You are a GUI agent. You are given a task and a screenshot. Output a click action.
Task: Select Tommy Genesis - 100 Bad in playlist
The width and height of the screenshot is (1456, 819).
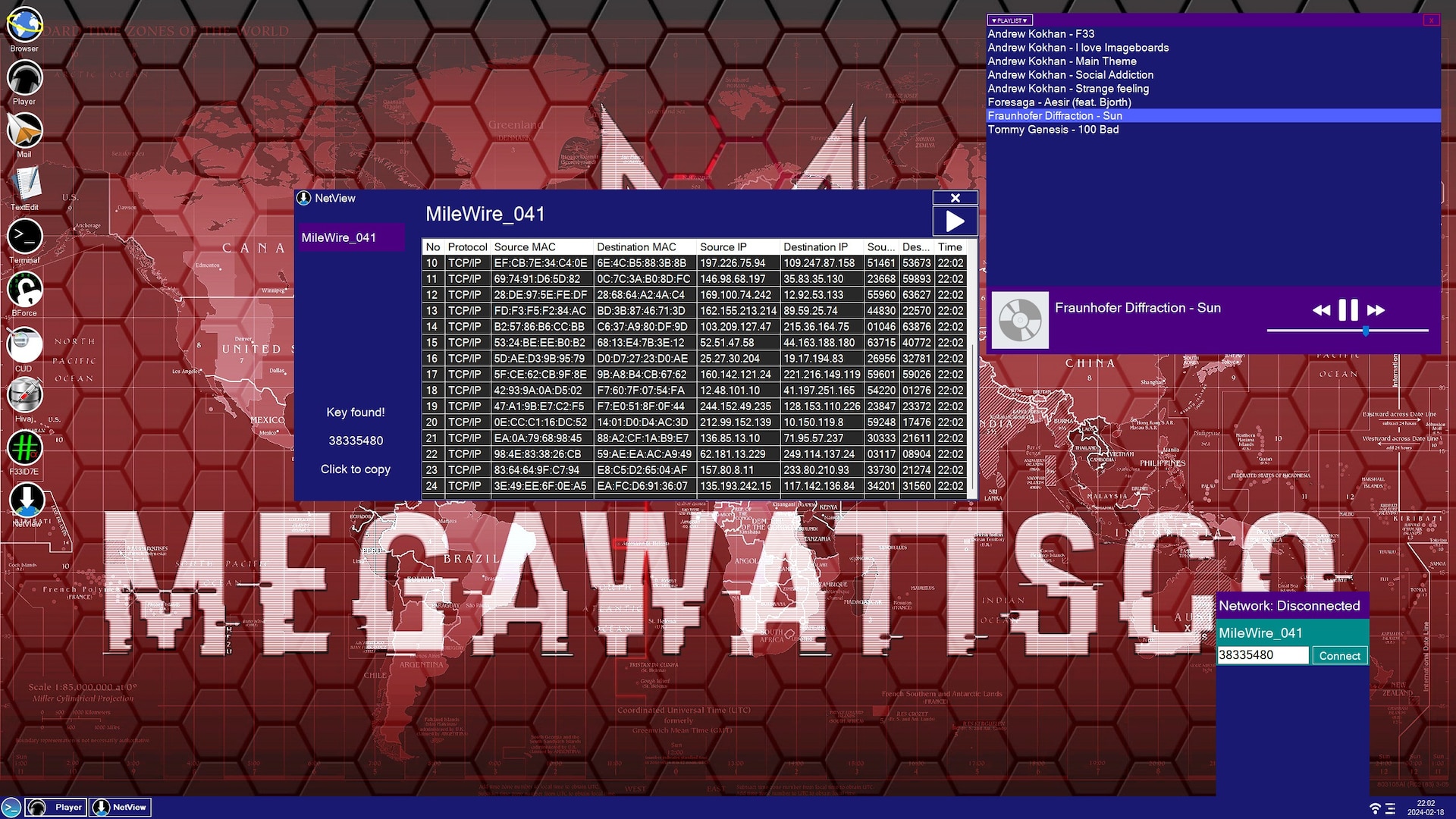[x=1053, y=130]
